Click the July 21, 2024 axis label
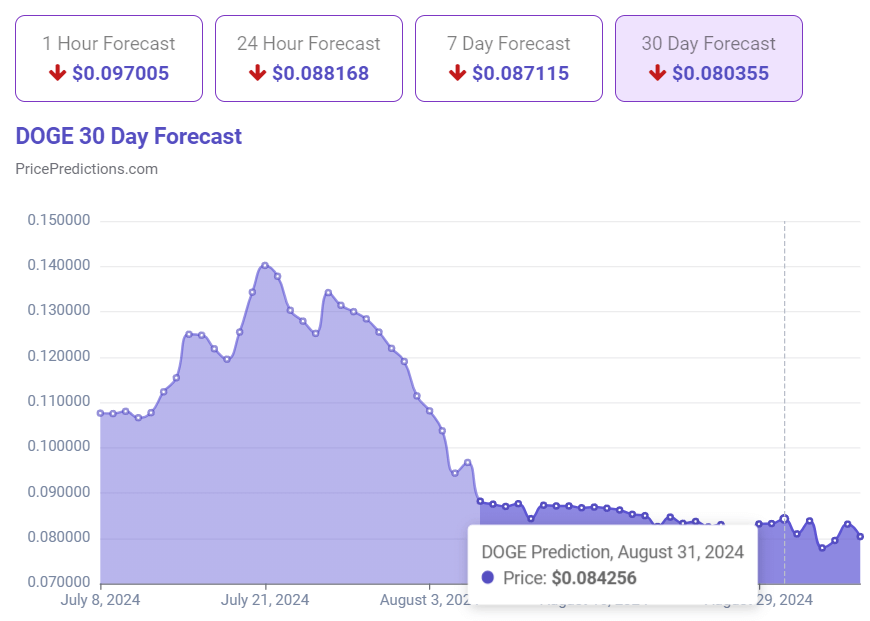The image size is (870, 621). pyautogui.click(x=266, y=600)
